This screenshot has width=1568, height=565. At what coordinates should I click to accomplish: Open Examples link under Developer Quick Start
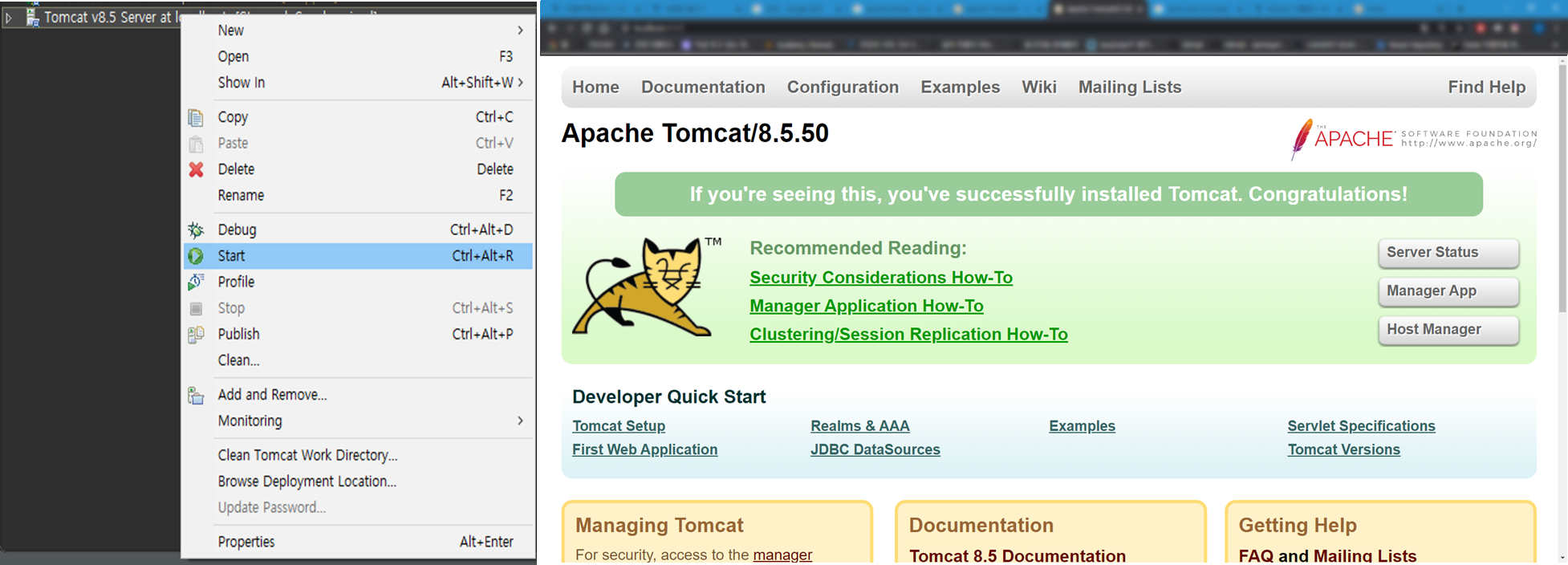1082,426
